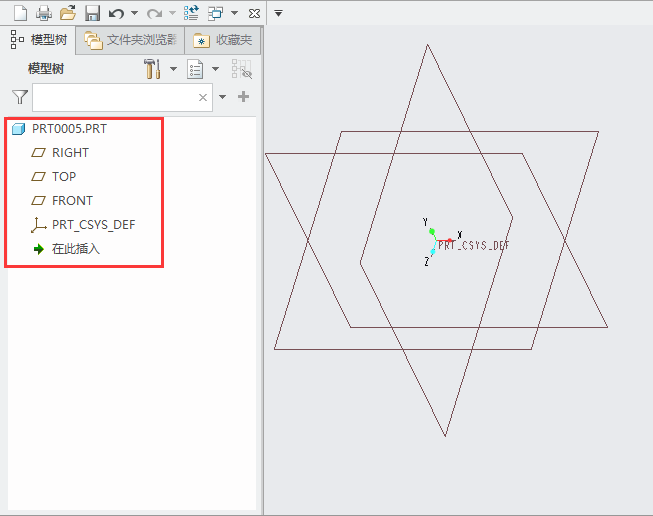Create a new file with the blank page icon
The width and height of the screenshot is (653, 516).
pos(20,13)
